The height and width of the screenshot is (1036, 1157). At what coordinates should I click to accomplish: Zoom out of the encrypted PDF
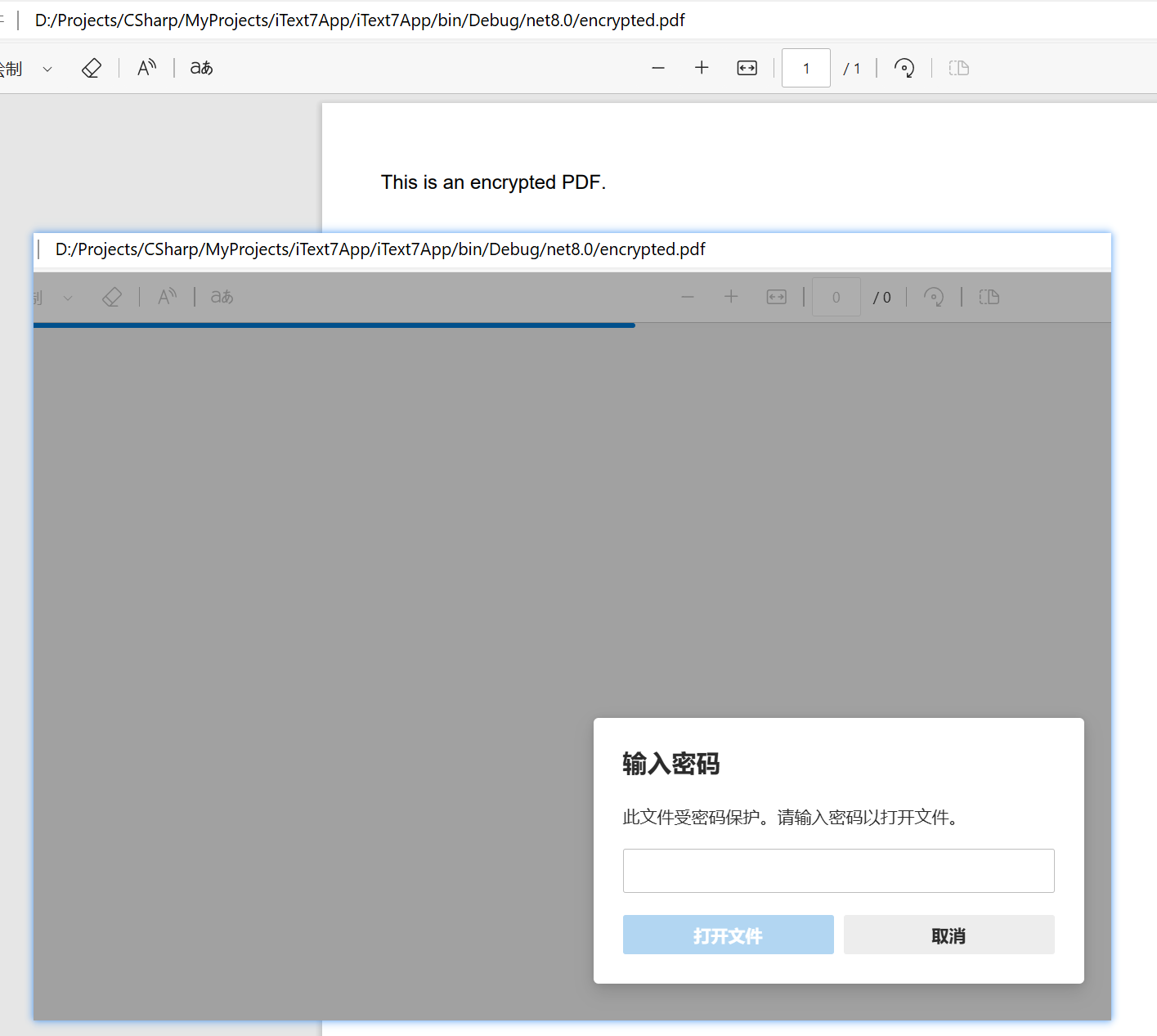tap(658, 68)
